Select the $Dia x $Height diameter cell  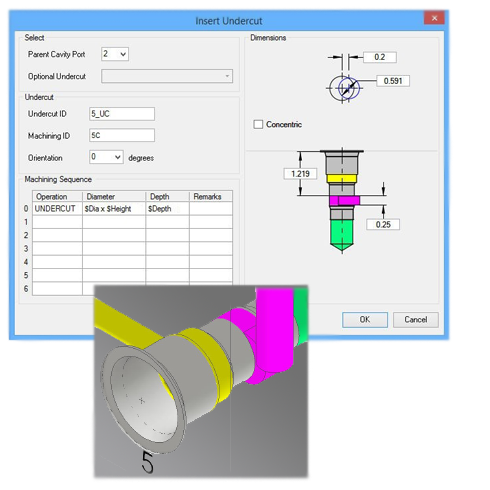click(x=114, y=209)
